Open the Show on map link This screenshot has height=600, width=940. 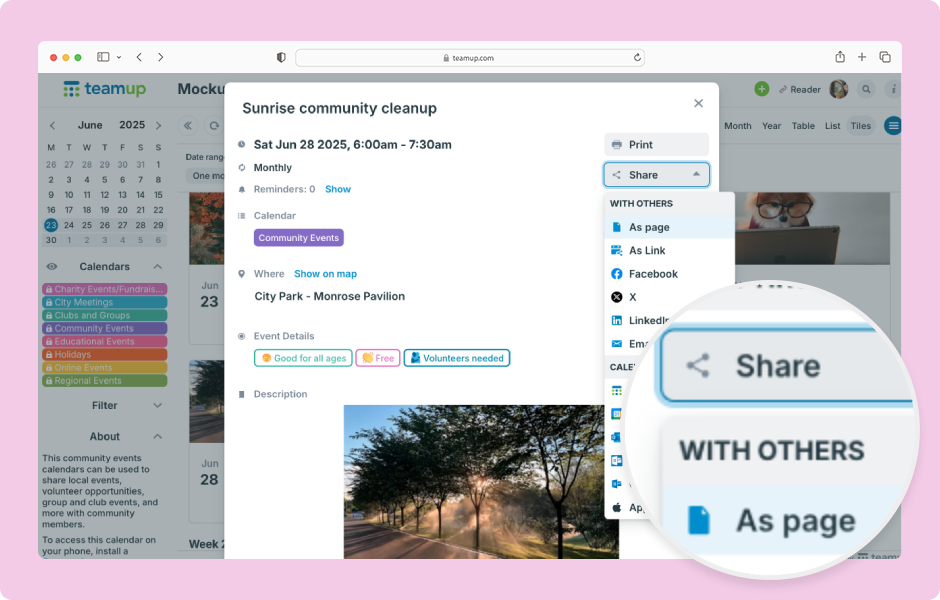(x=326, y=274)
